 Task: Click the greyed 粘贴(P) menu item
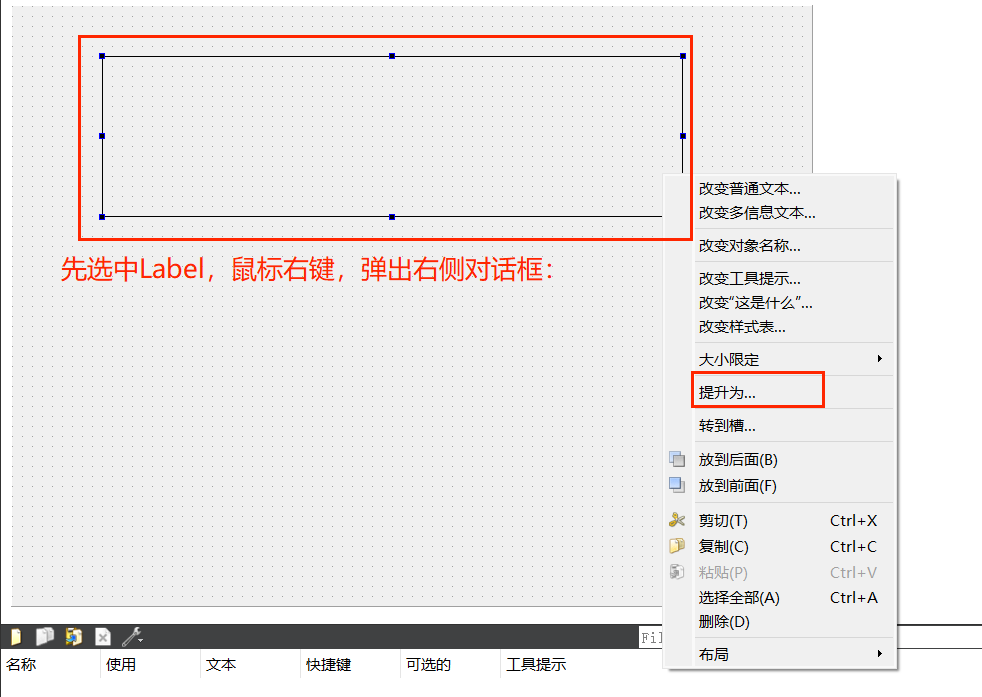(x=780, y=572)
